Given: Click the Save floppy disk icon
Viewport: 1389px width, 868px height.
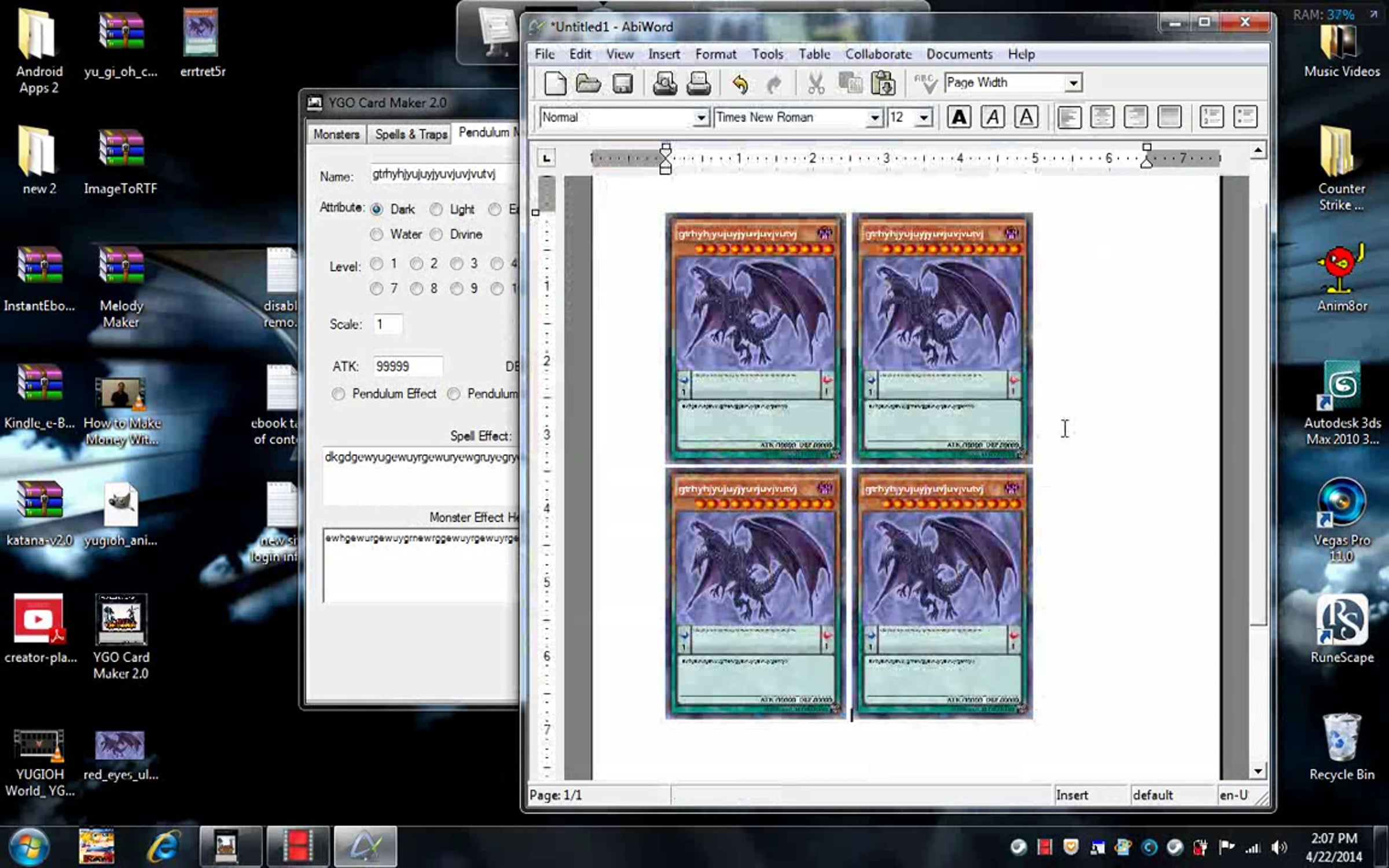Looking at the screenshot, I should 622,83.
